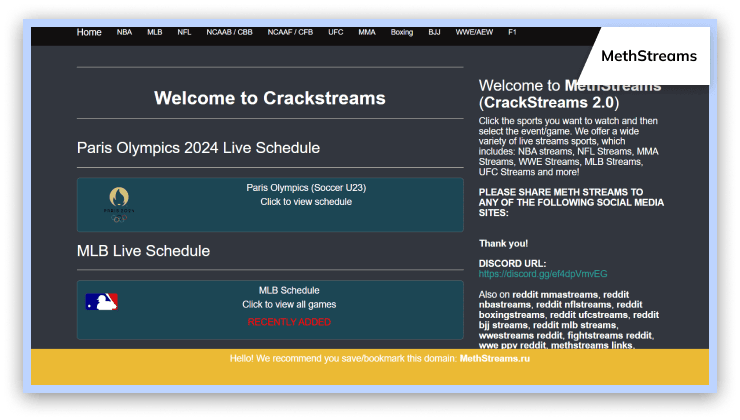
Task: Open the Boxing nav link
Action: (402, 32)
